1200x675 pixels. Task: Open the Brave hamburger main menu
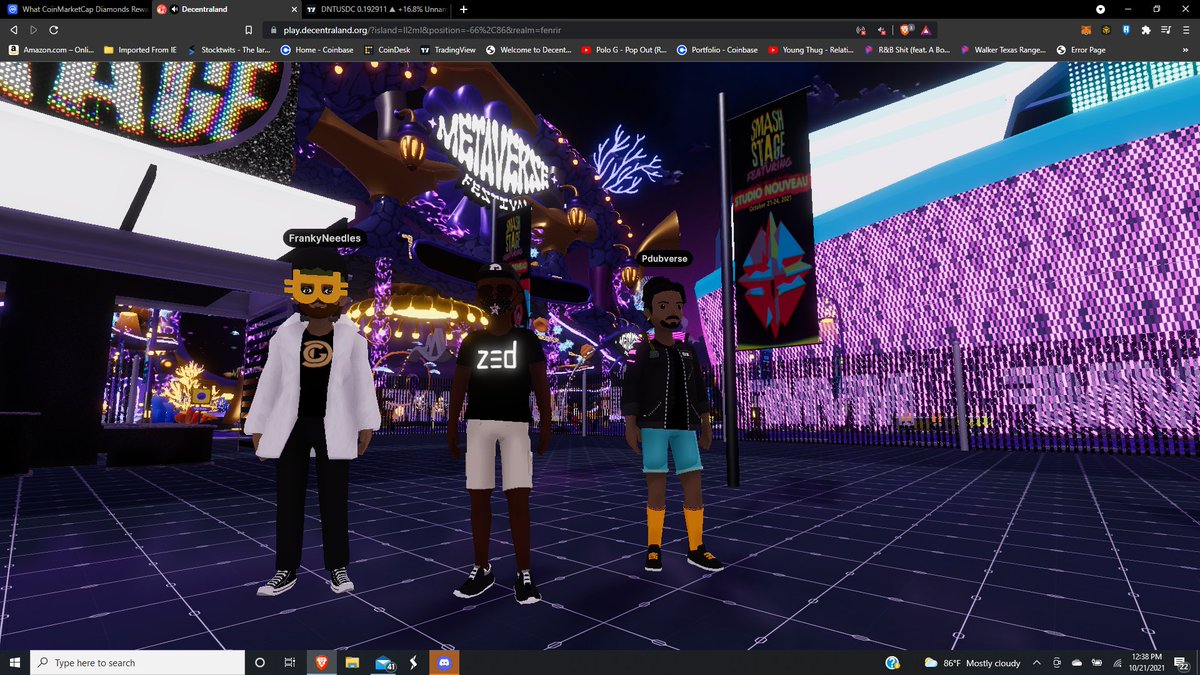[1185, 30]
